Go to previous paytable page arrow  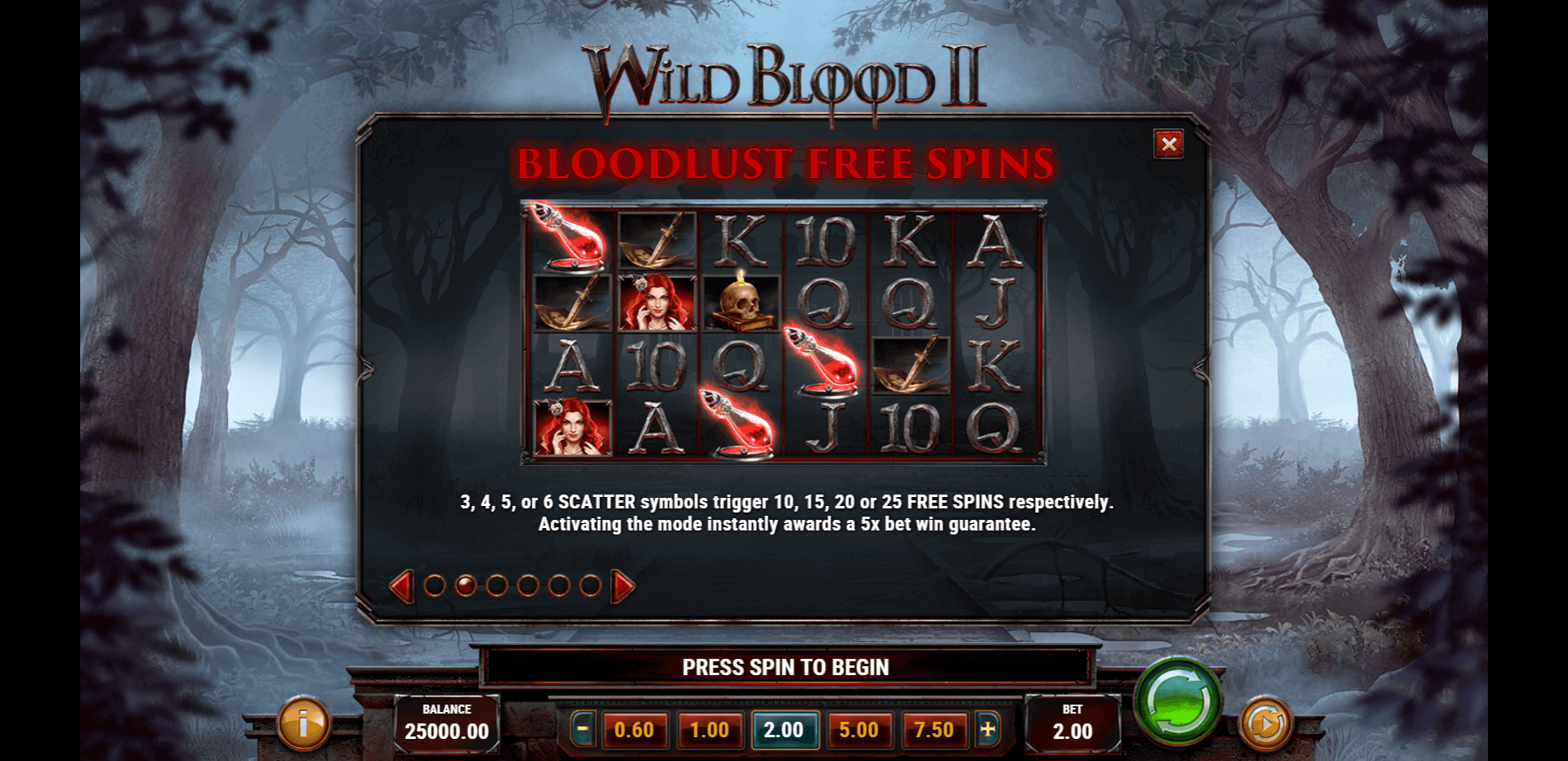[401, 586]
